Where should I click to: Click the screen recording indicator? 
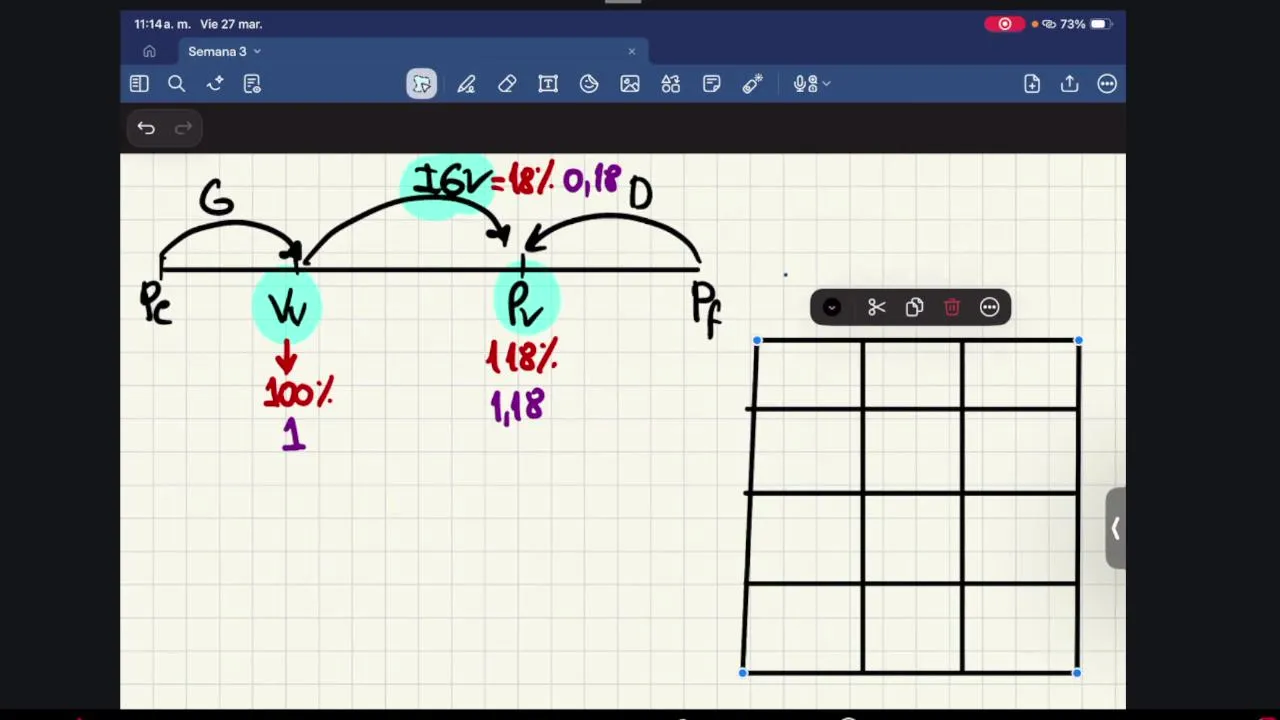pos(1005,24)
